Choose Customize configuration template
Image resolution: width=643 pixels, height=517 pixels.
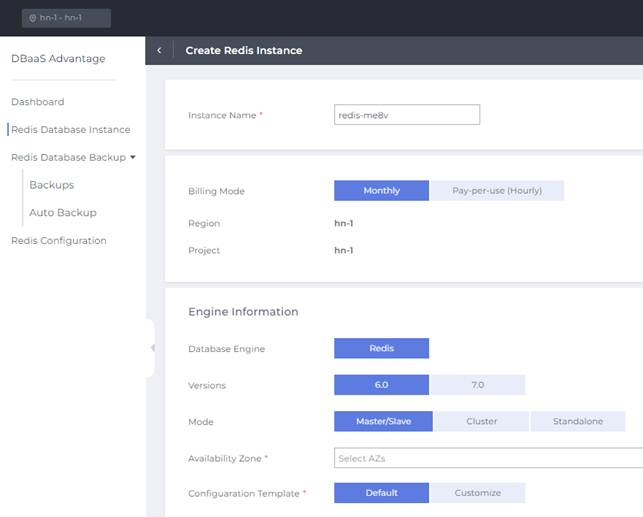478,493
